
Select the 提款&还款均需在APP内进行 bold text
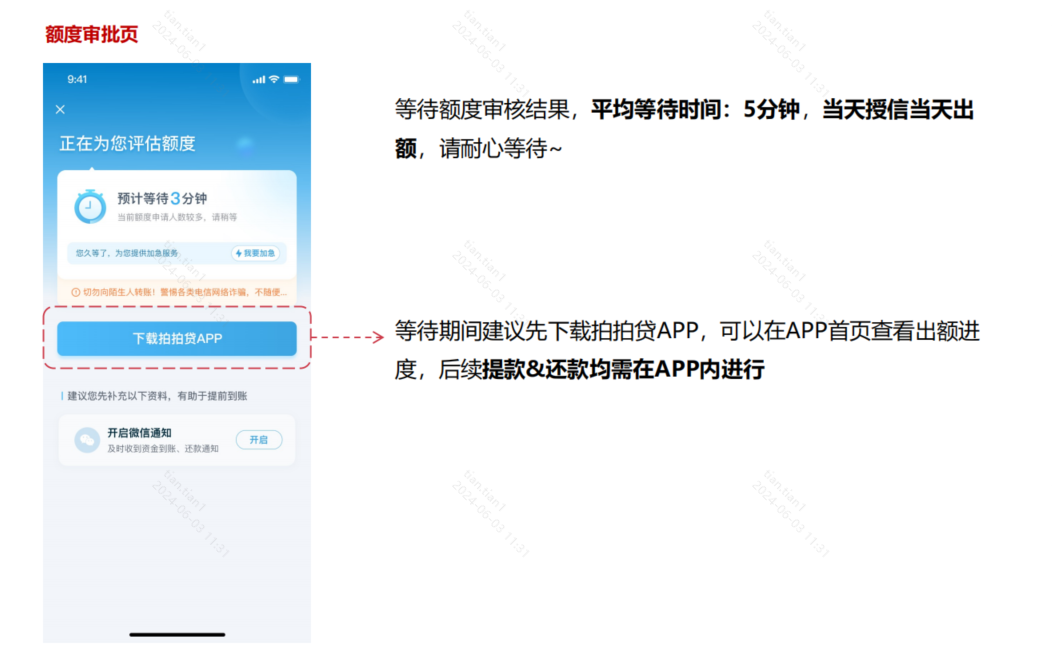coord(623,369)
